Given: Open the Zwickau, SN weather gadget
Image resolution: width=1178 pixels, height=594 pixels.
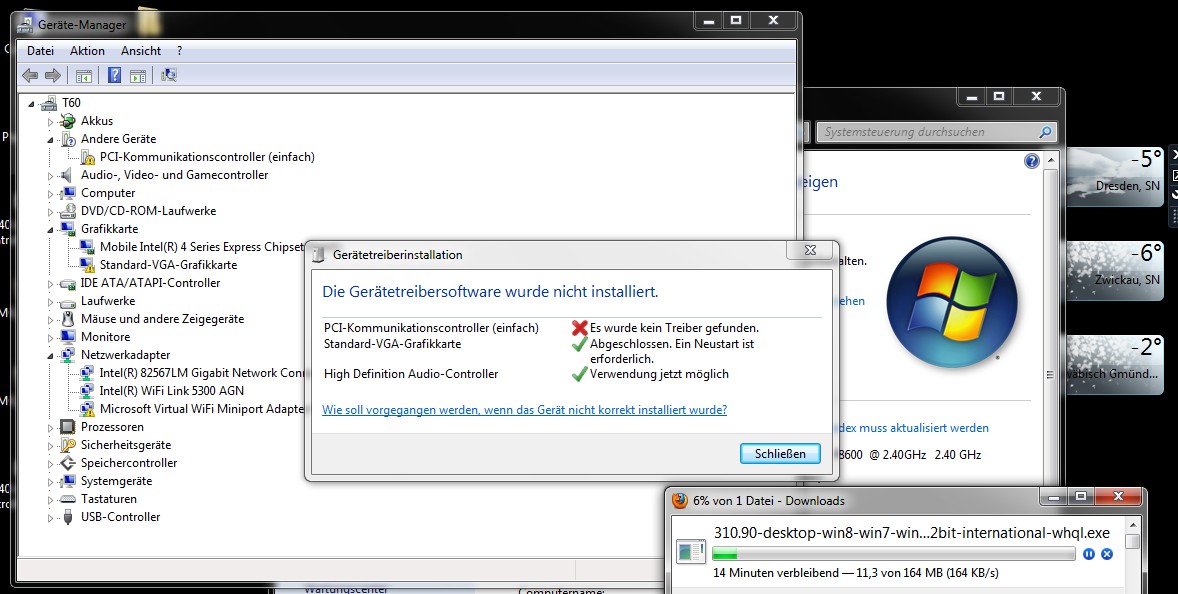Looking at the screenshot, I should [1115, 271].
